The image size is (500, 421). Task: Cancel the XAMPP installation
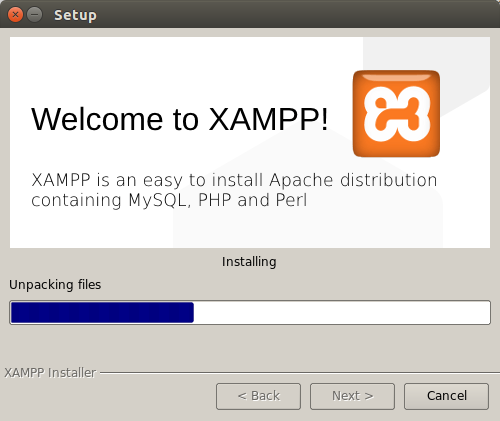click(447, 396)
